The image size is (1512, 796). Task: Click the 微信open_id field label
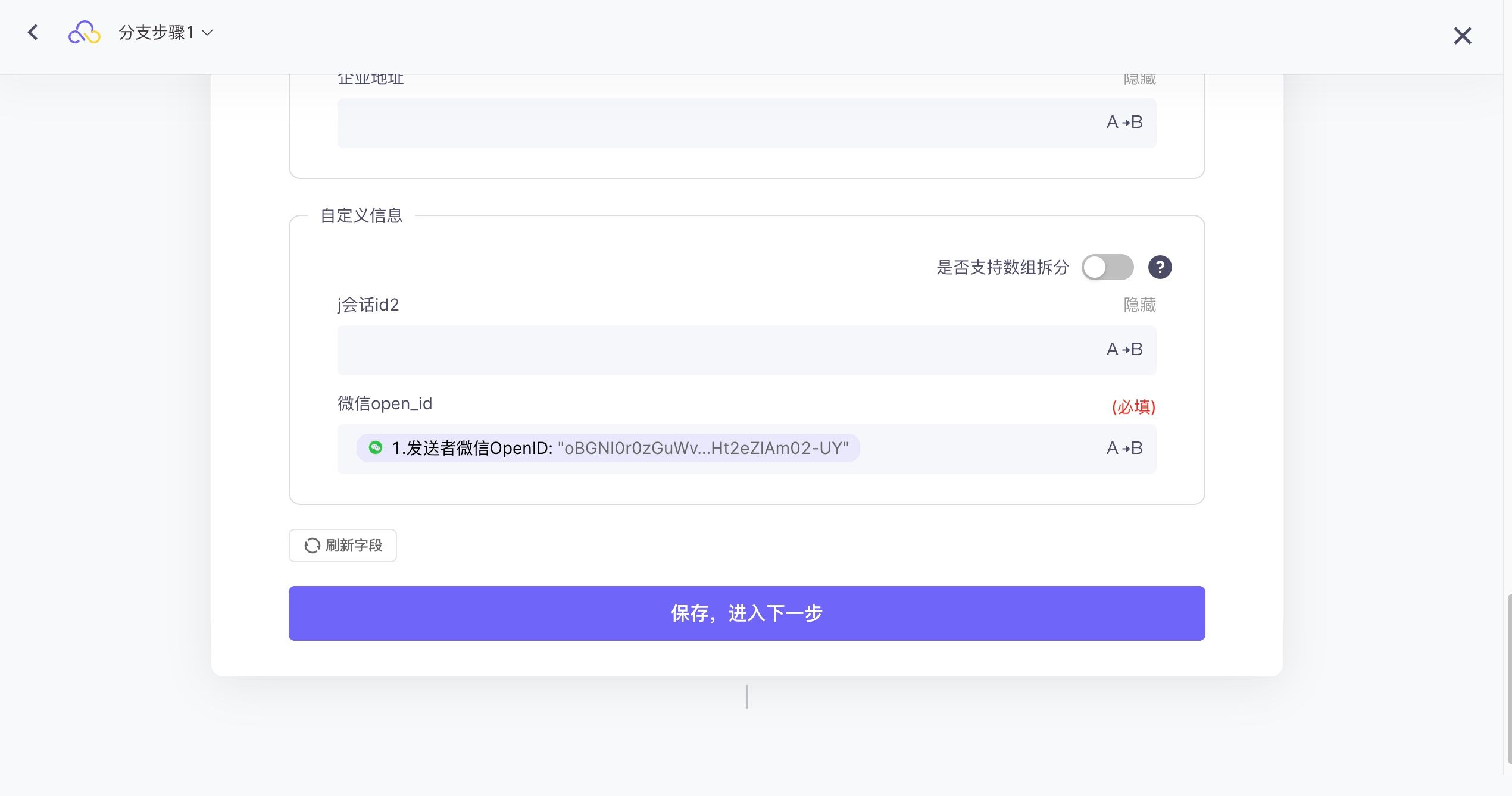(385, 404)
